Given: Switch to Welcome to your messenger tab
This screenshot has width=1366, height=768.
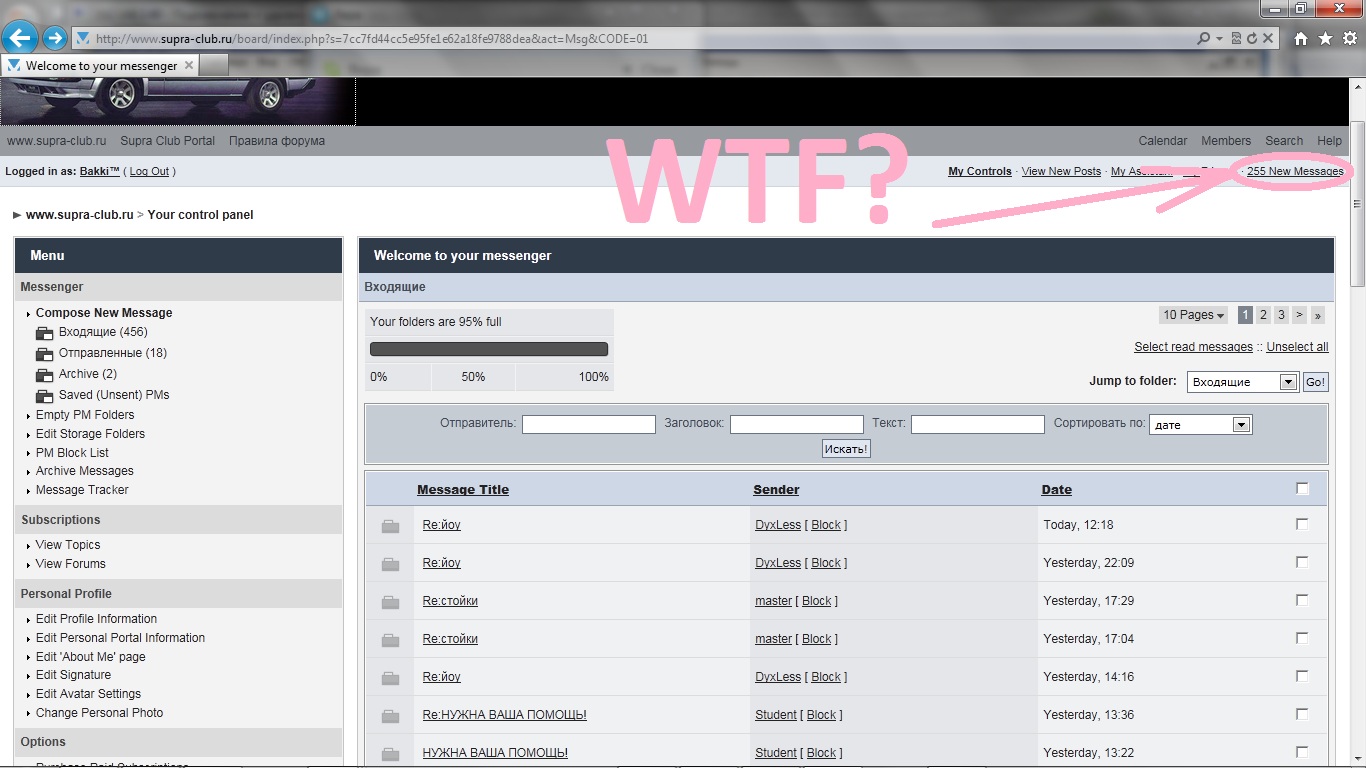Looking at the screenshot, I should tap(100, 66).
